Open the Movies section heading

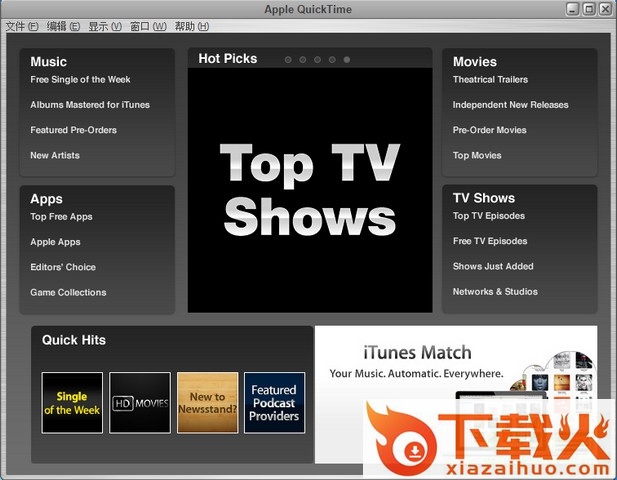[475, 62]
